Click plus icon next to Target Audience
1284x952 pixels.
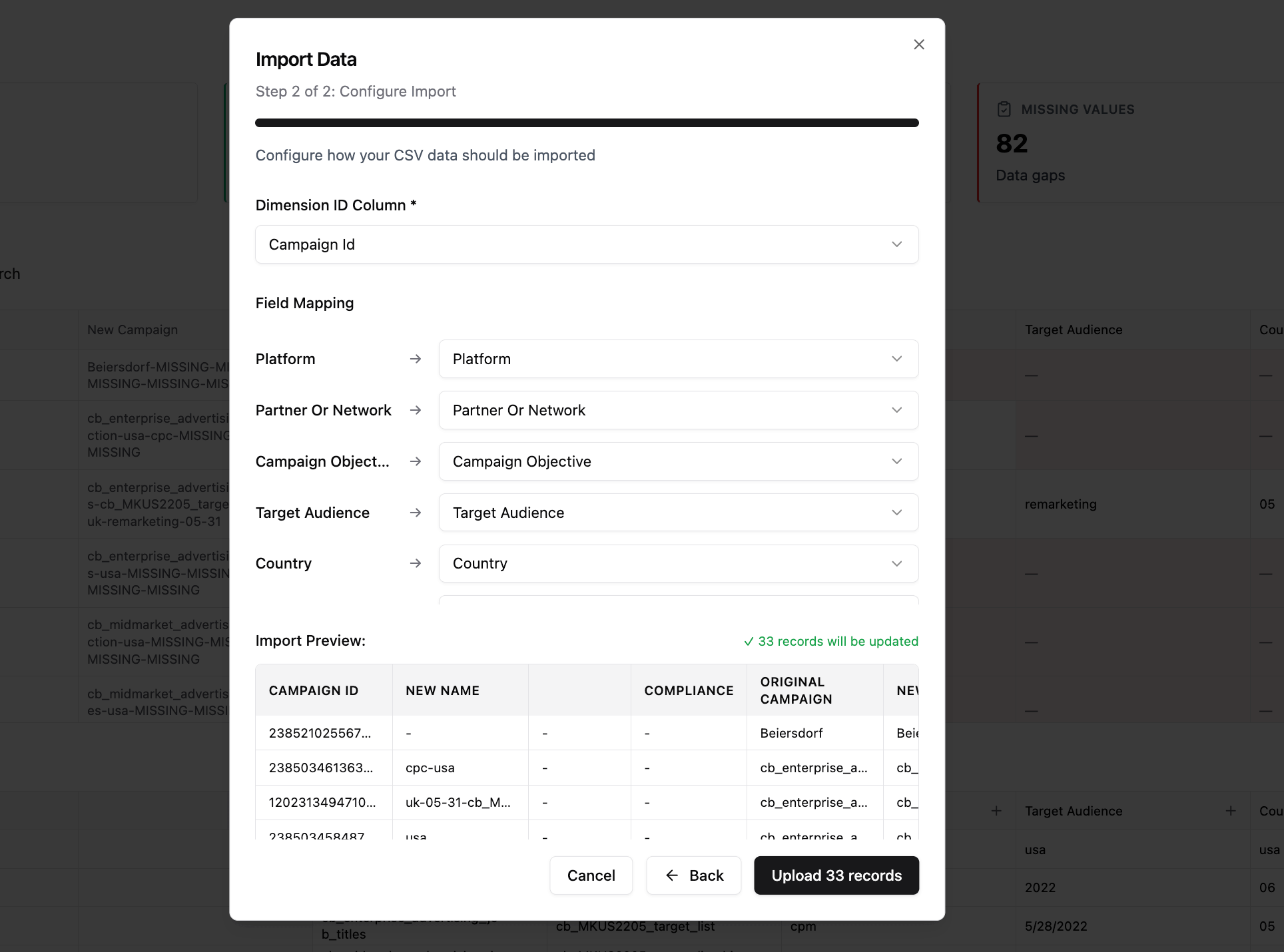(x=1230, y=811)
